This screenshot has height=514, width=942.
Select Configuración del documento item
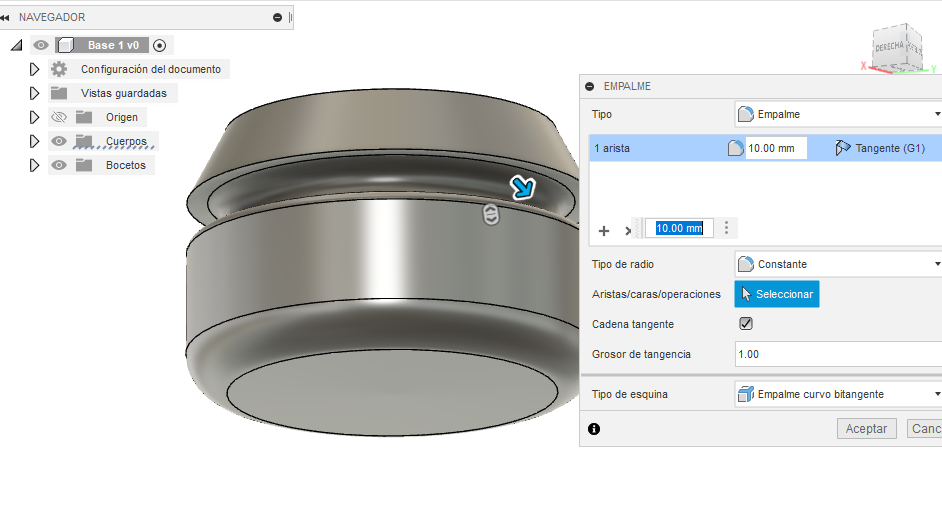click(x=151, y=69)
